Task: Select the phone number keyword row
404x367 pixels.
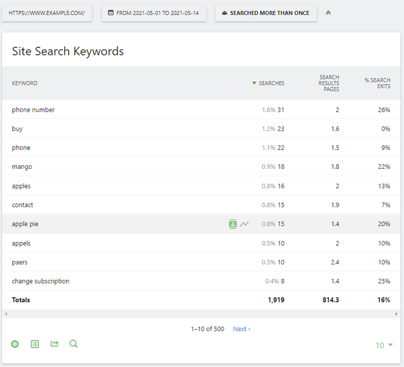Action: pos(201,110)
